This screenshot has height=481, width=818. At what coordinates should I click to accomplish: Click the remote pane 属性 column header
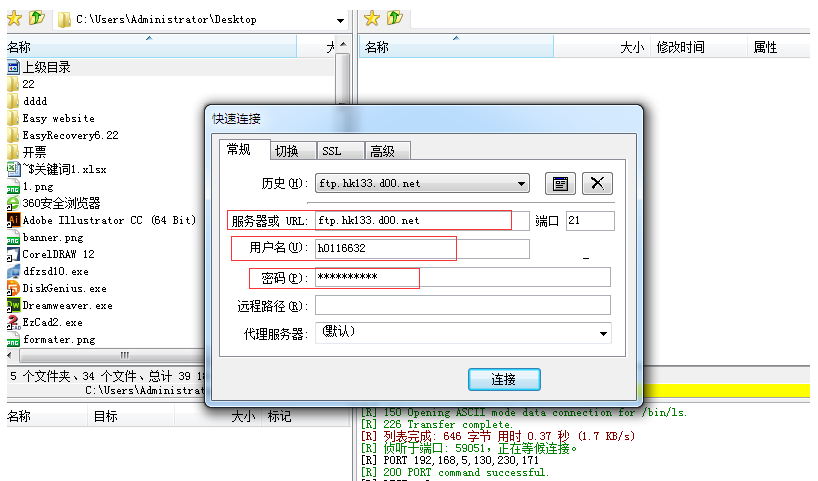pos(778,47)
